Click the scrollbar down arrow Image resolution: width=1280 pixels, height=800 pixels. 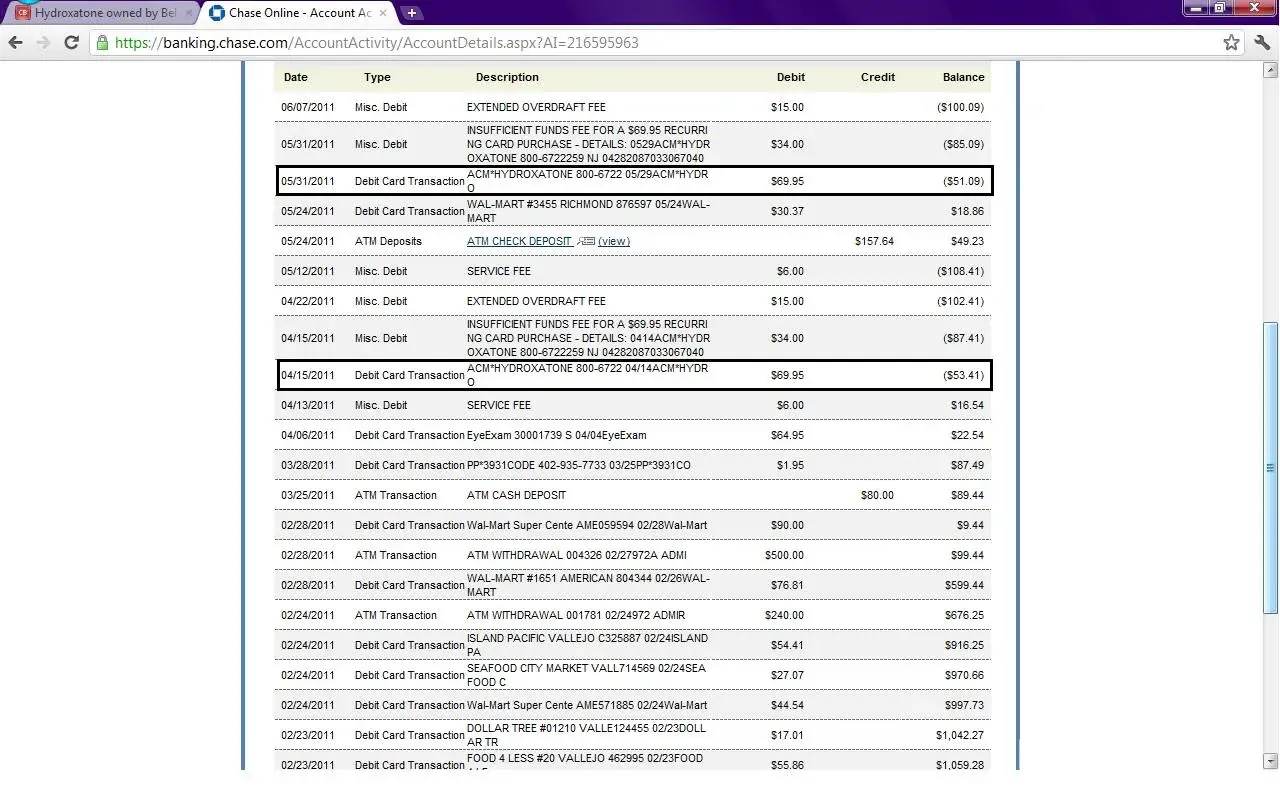[x=1271, y=760]
